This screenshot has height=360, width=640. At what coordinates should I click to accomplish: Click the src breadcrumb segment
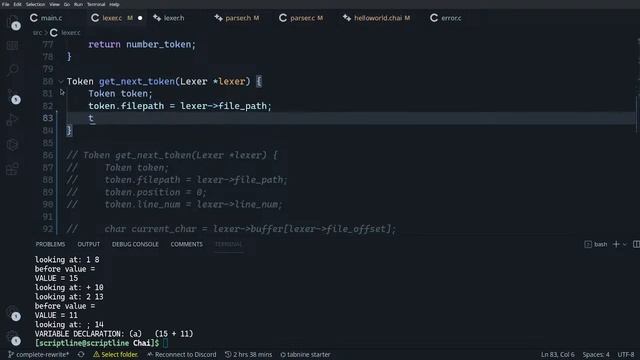click(37, 33)
